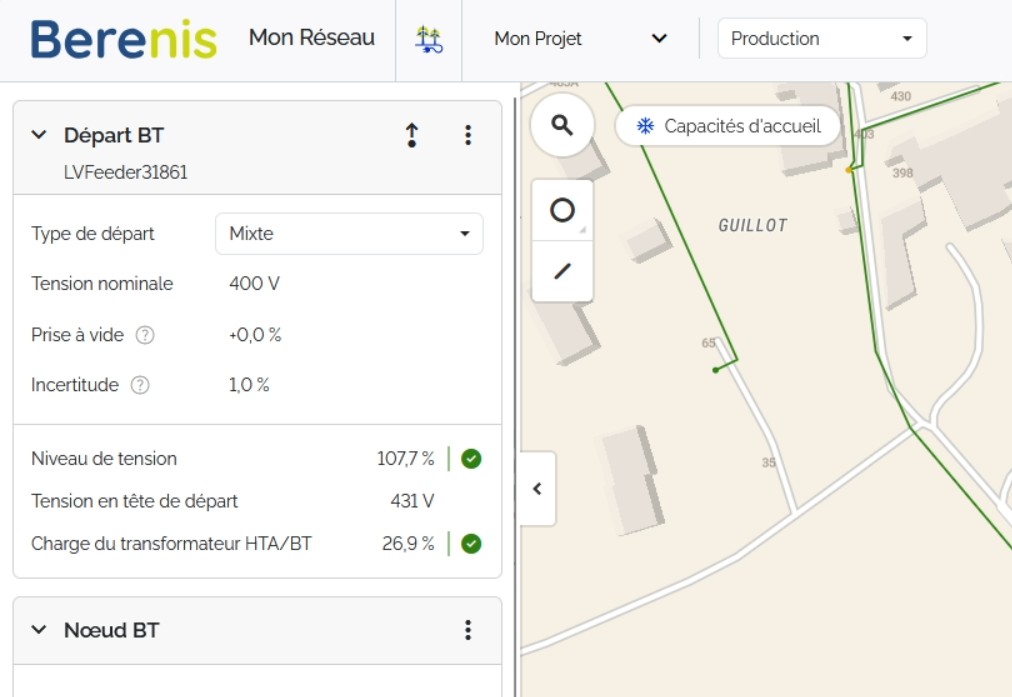
Task: Open the Départ BT three-dot menu
Action: pos(467,136)
